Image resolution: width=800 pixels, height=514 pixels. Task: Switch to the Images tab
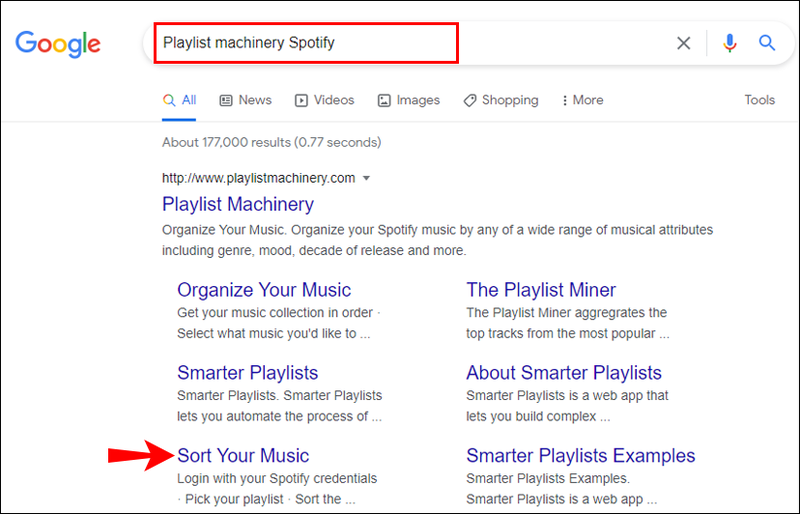point(409,100)
